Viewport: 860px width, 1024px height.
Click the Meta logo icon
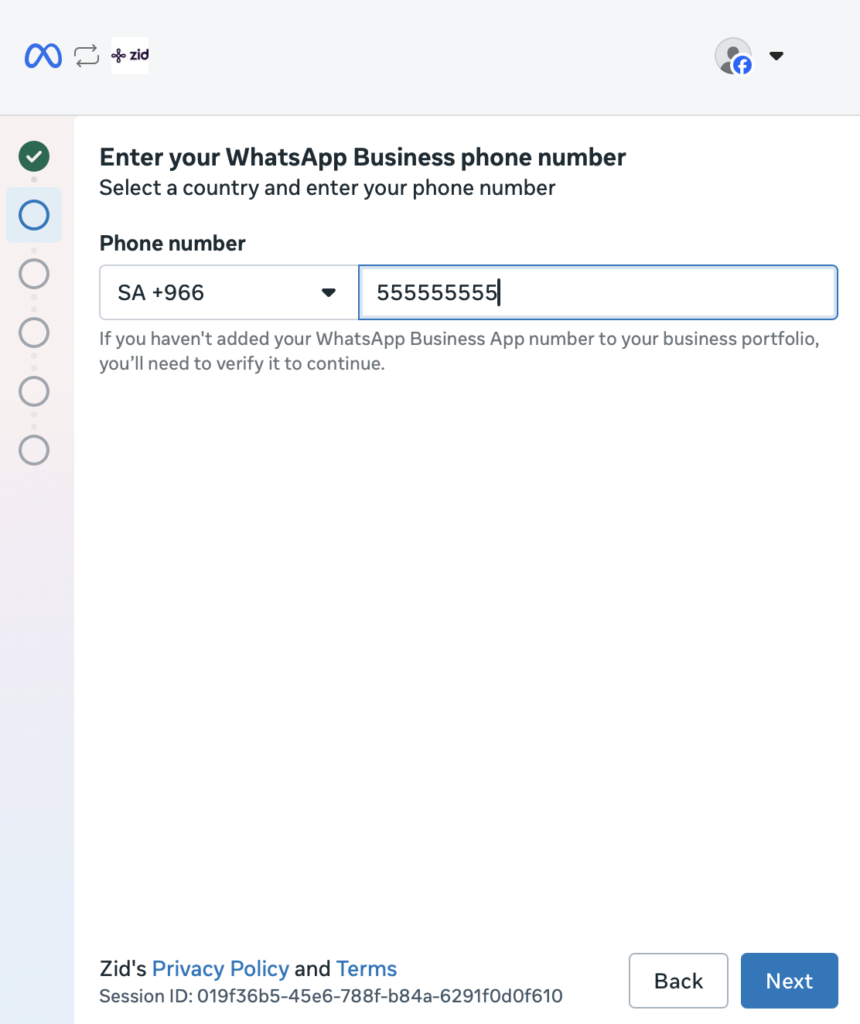pos(43,56)
